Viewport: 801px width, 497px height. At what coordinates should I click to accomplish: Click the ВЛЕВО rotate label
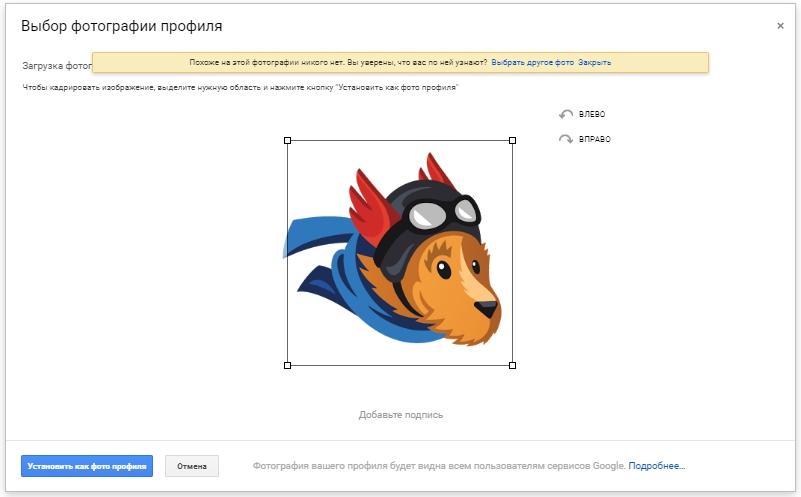tap(592, 114)
